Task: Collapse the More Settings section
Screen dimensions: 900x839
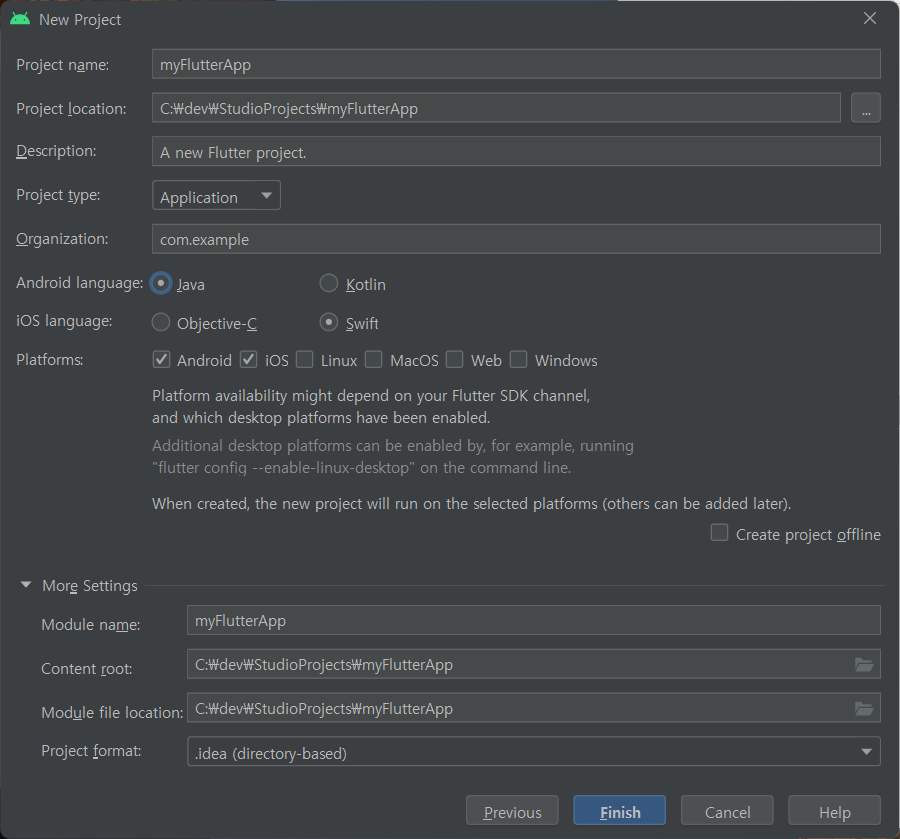Action: click(26, 585)
